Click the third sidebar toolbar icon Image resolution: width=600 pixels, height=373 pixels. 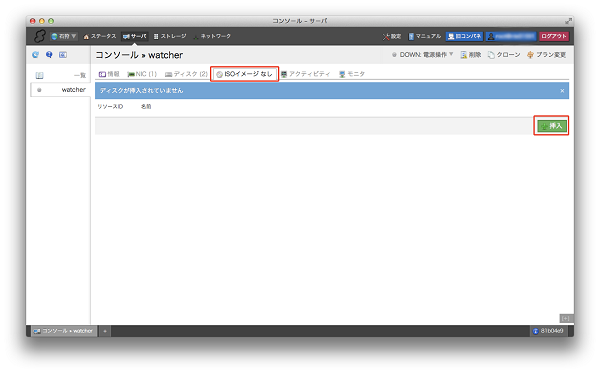63,55
